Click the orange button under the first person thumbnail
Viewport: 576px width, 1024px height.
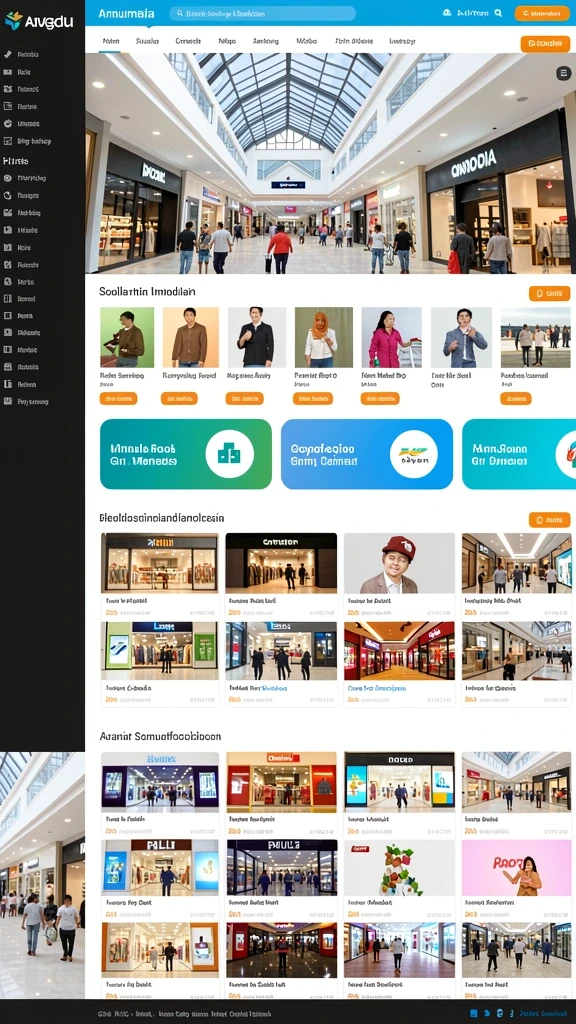(x=118, y=398)
